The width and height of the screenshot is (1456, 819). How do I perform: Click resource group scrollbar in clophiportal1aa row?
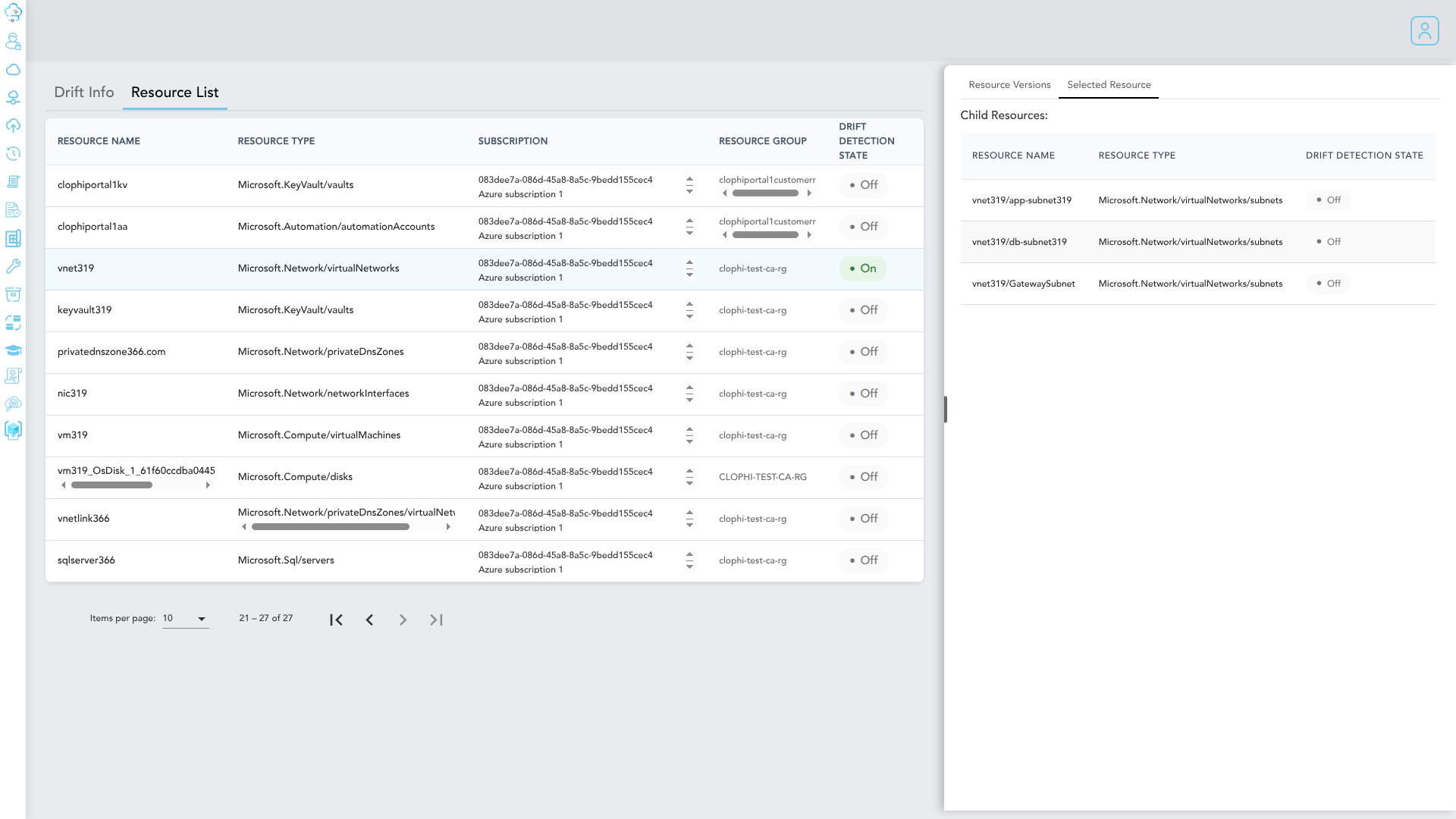(x=765, y=235)
